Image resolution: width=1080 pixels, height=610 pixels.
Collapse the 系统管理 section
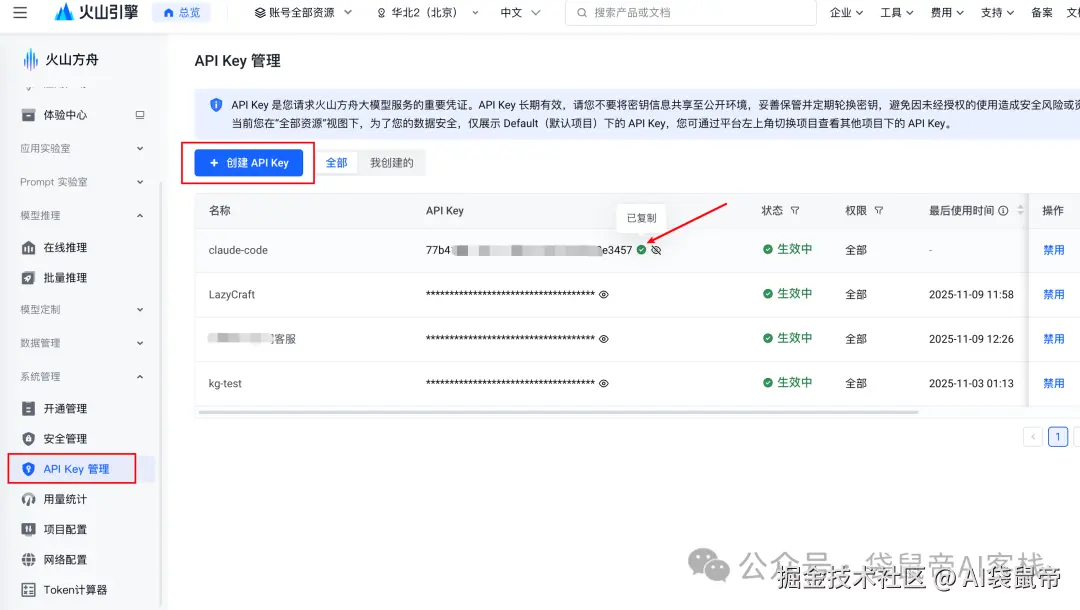tap(82, 377)
